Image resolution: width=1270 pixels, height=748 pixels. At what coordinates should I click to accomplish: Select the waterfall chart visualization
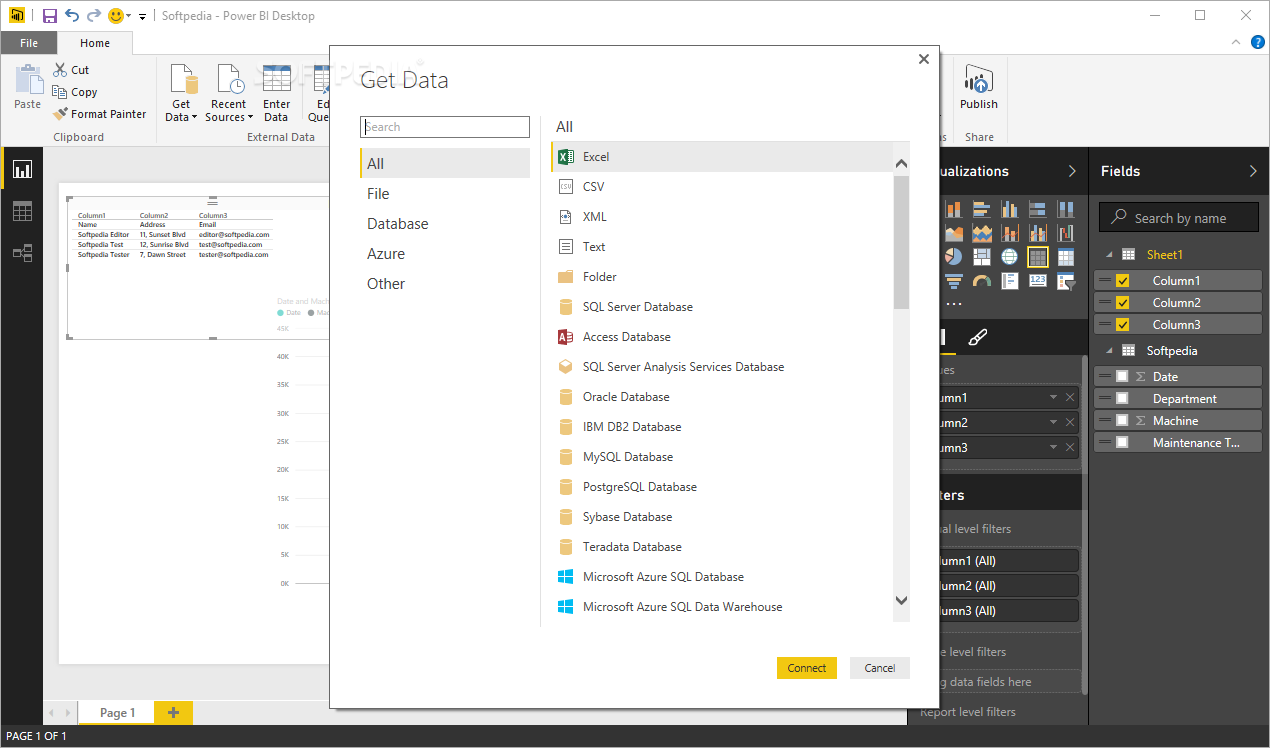(x=1066, y=233)
